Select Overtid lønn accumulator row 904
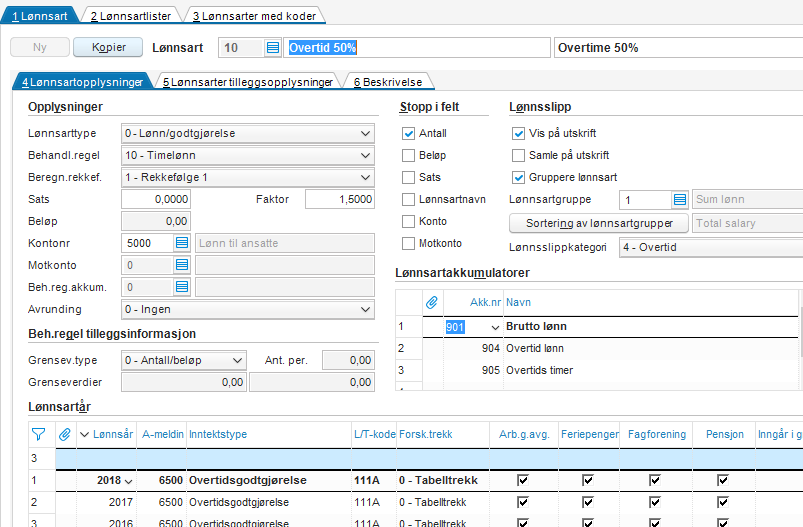The height and width of the screenshot is (527, 803). (x=597, y=348)
